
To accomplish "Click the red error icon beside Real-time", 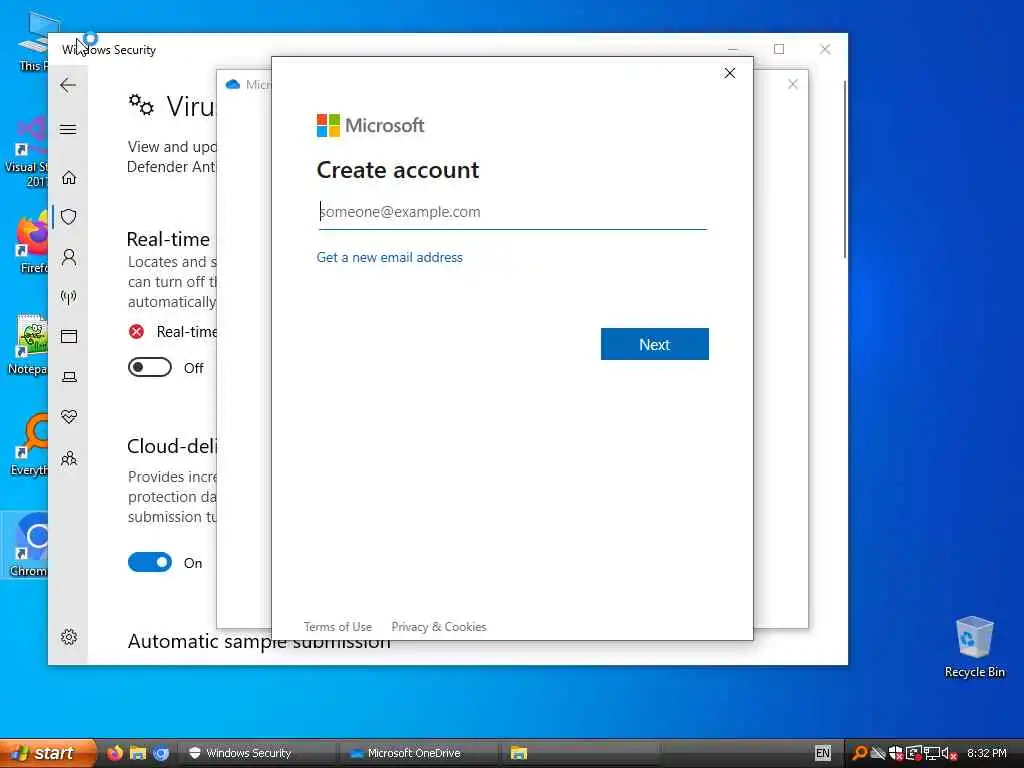I will point(136,332).
